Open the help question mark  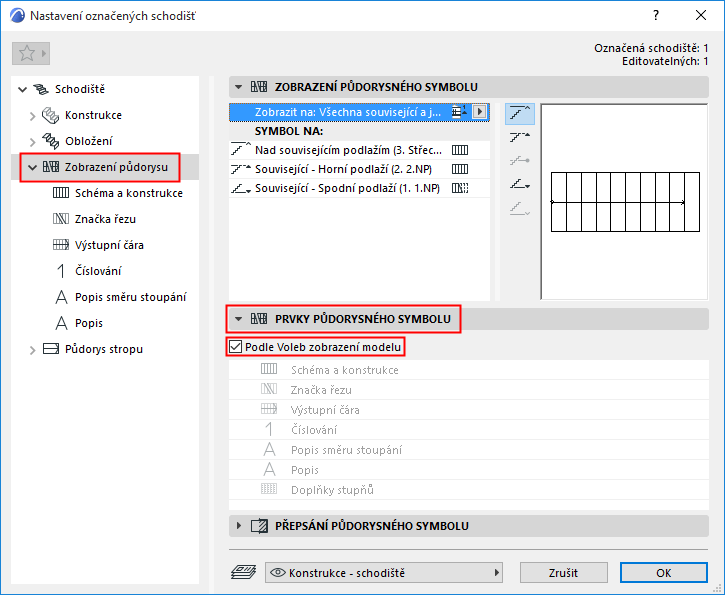[x=656, y=15]
